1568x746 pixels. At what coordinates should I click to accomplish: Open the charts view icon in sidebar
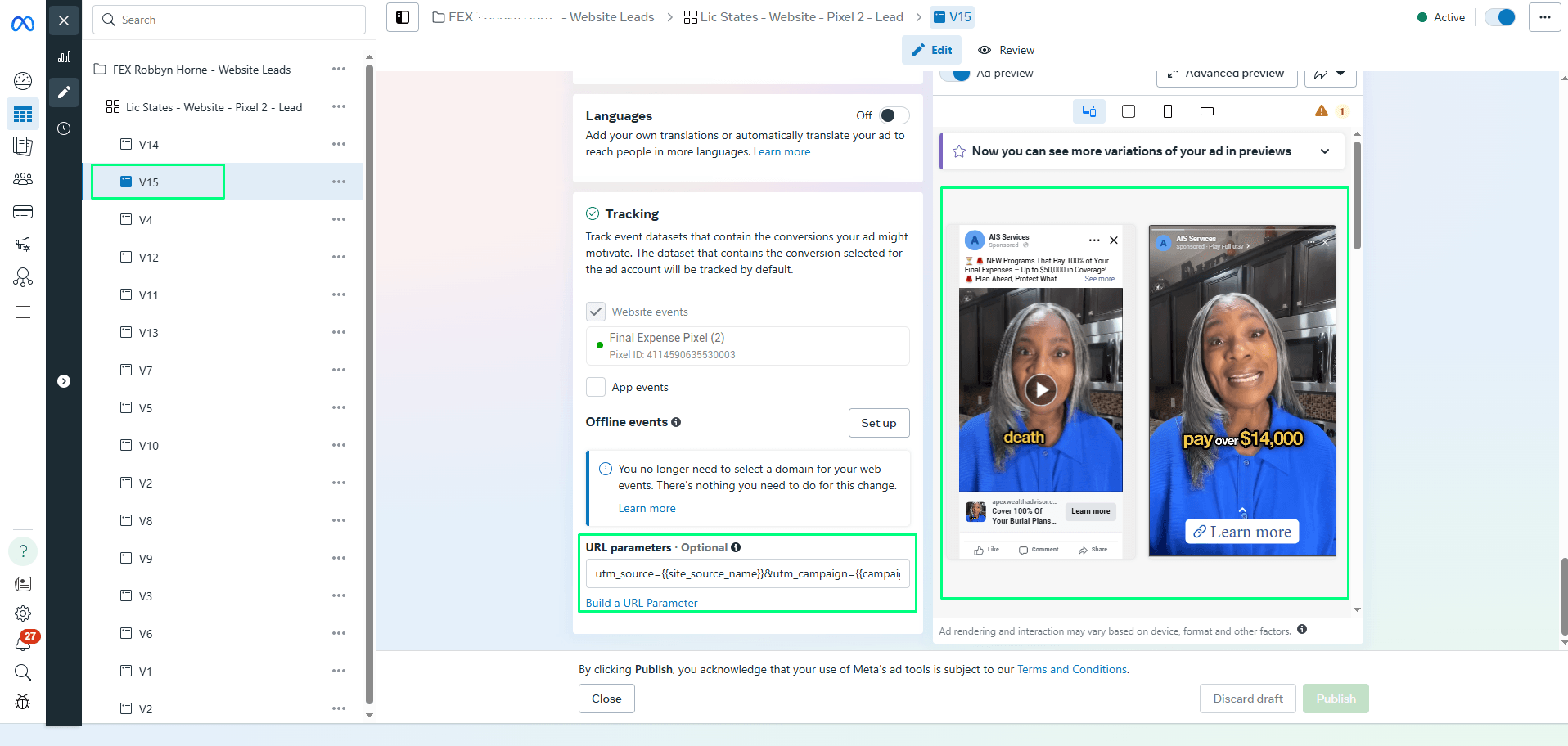point(64,56)
